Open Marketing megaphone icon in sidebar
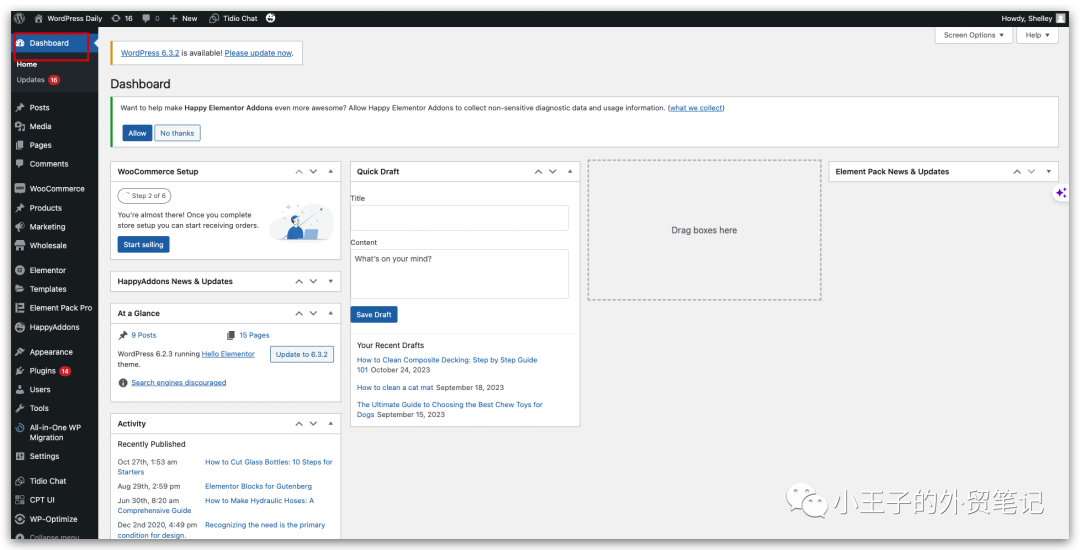 point(20,226)
